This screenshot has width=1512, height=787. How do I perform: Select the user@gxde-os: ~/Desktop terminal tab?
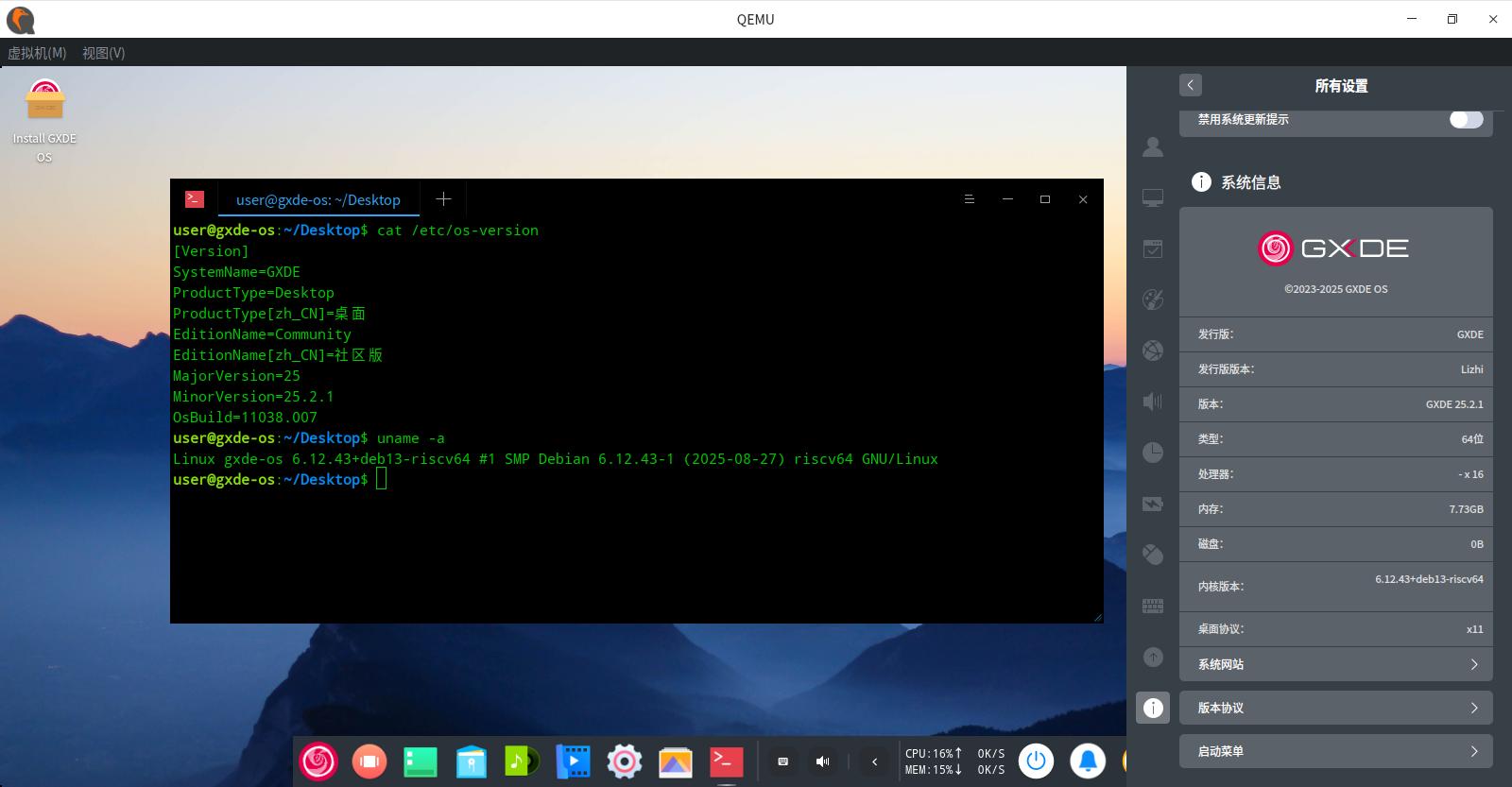click(x=318, y=199)
